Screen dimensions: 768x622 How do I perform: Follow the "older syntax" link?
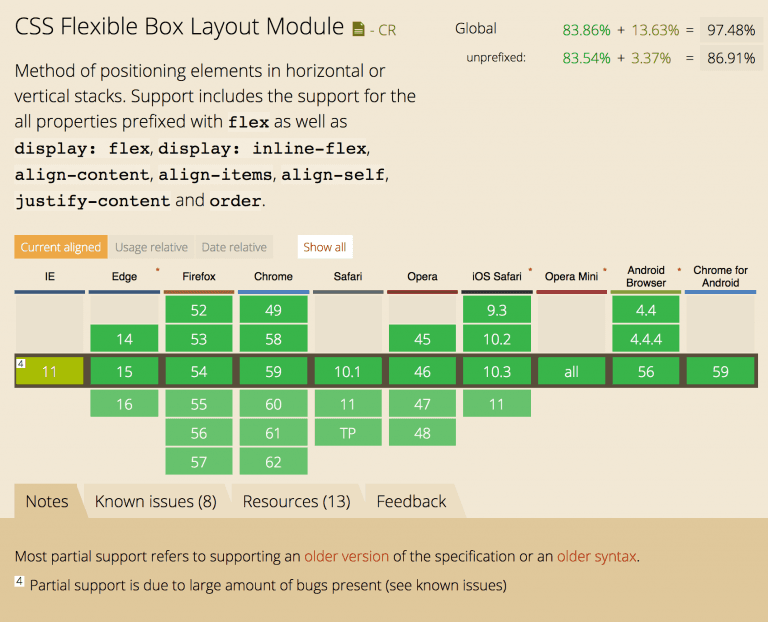pos(596,556)
